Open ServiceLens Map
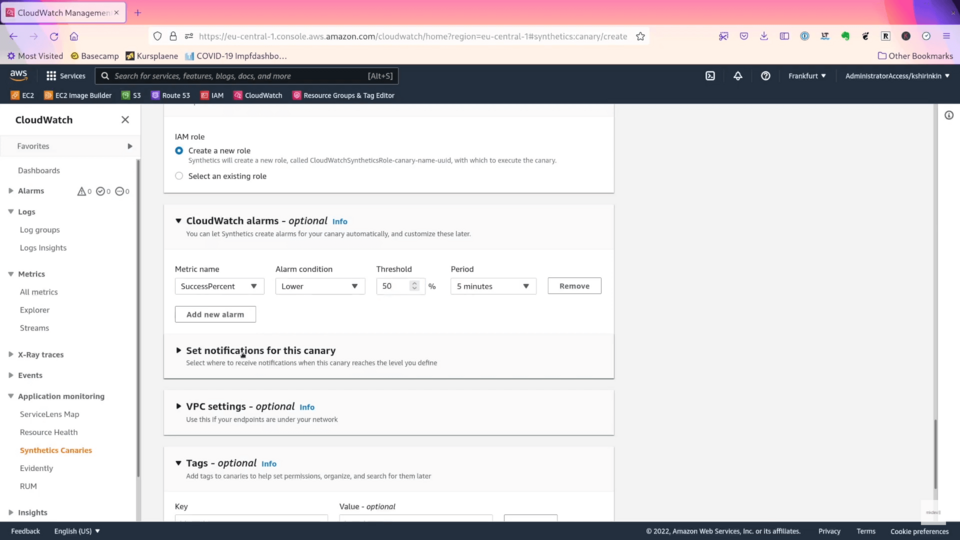Viewport: 960px width, 540px height. click(x=50, y=414)
